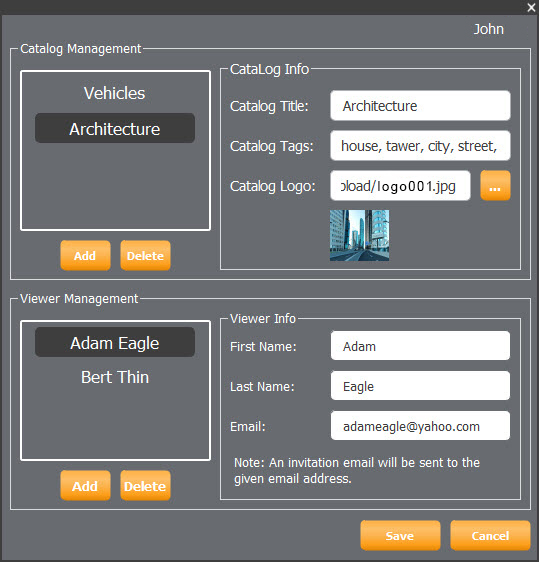This screenshot has width=539, height=562.
Task: Click Add button under viewer list
Action: pos(85,486)
